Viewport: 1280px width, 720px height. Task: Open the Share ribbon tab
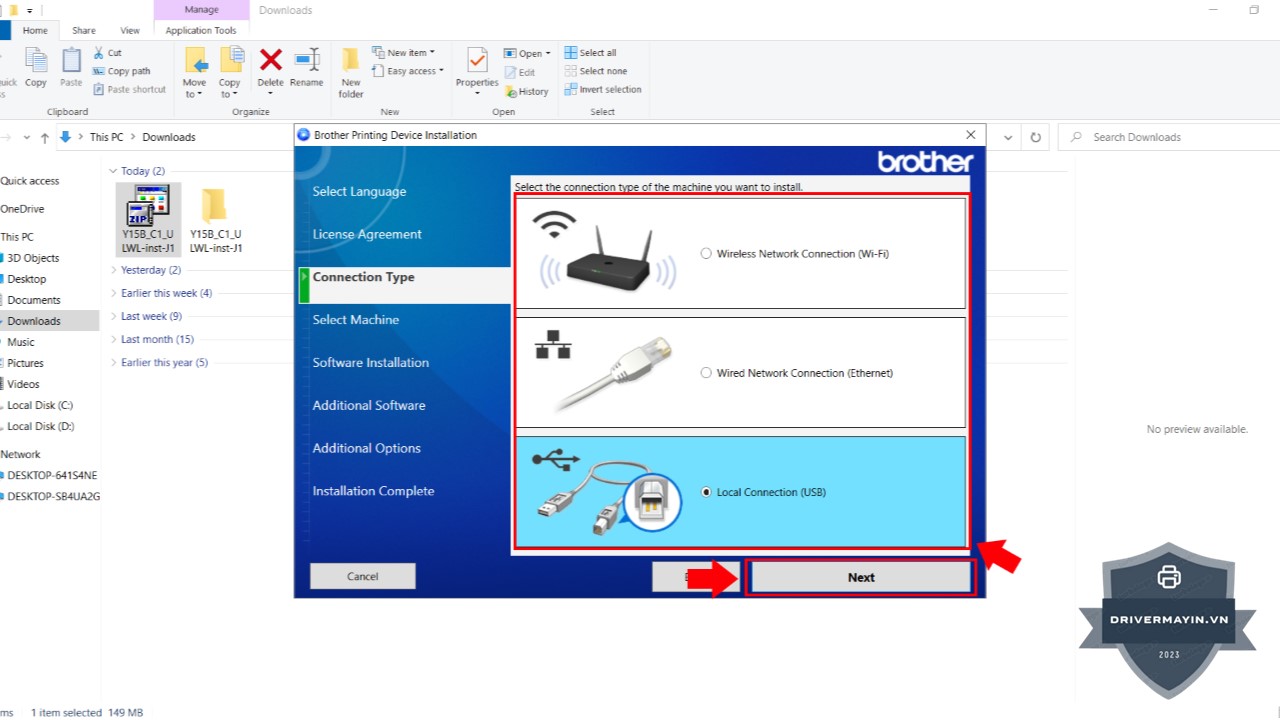point(84,31)
